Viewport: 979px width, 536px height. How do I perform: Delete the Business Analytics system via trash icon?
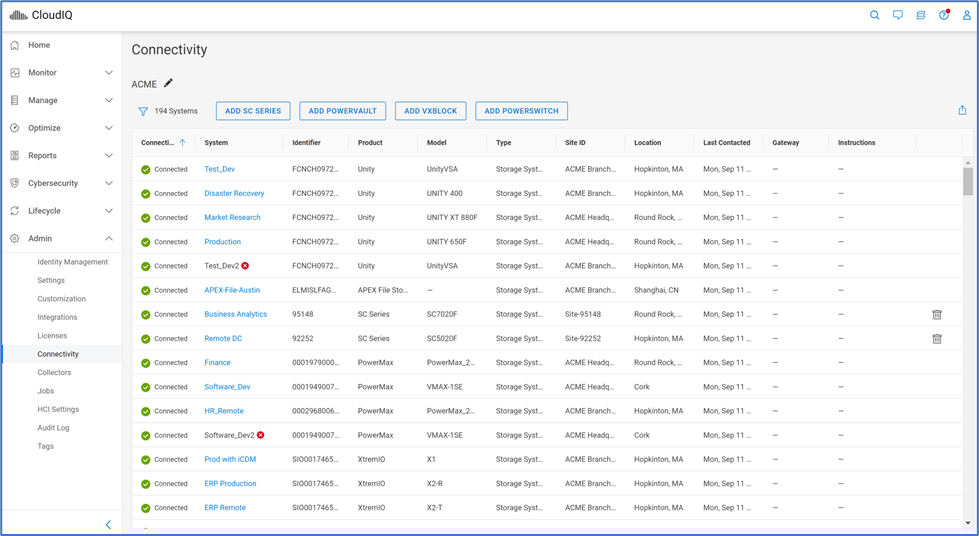(x=937, y=314)
